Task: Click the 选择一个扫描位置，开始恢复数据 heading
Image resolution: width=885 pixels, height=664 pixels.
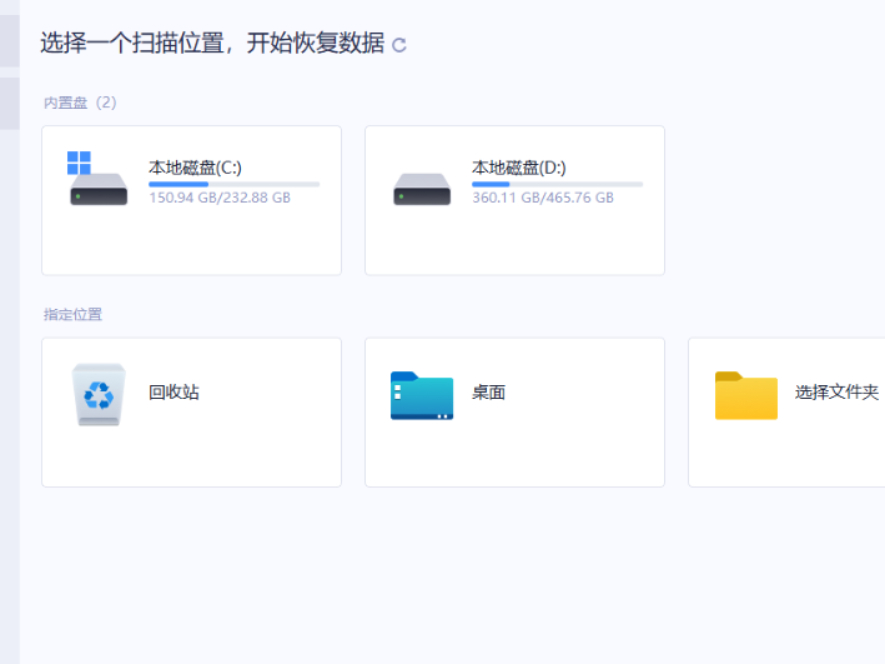Action: tap(212, 43)
